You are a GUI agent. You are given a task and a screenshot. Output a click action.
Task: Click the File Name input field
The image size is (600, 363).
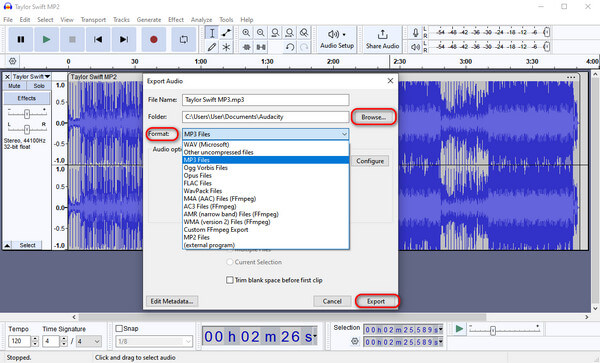click(266, 100)
